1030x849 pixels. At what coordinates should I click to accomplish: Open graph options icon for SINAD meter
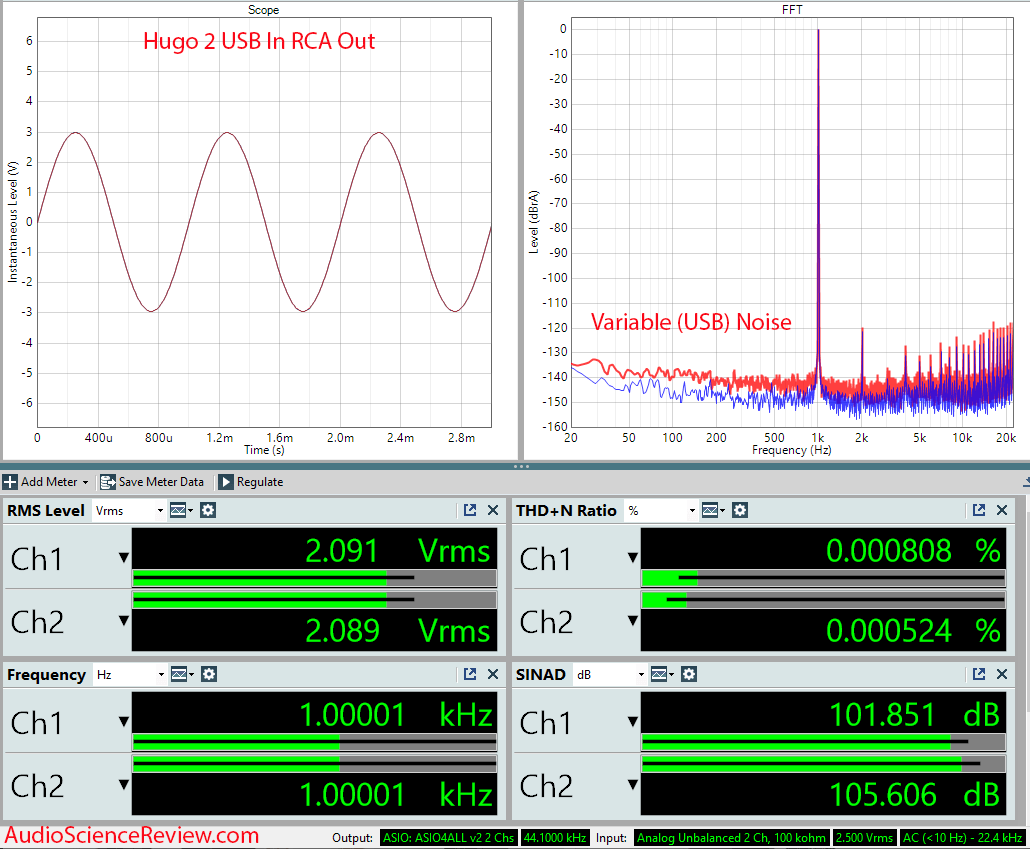[662, 674]
